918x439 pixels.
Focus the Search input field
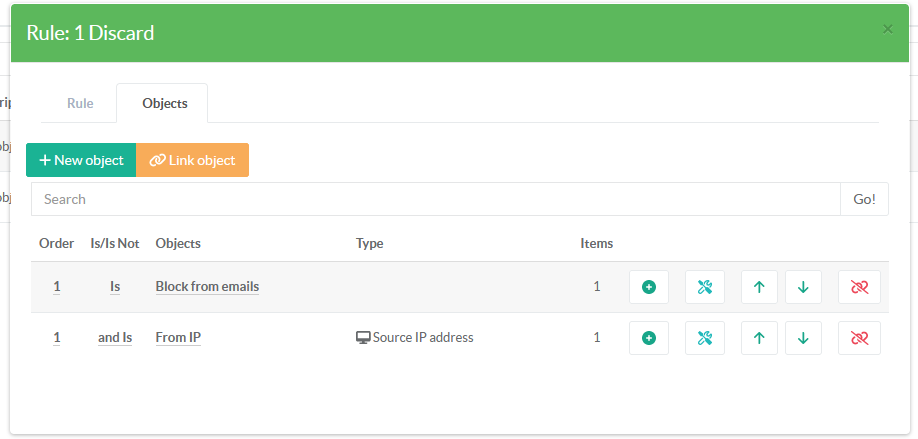click(435, 199)
